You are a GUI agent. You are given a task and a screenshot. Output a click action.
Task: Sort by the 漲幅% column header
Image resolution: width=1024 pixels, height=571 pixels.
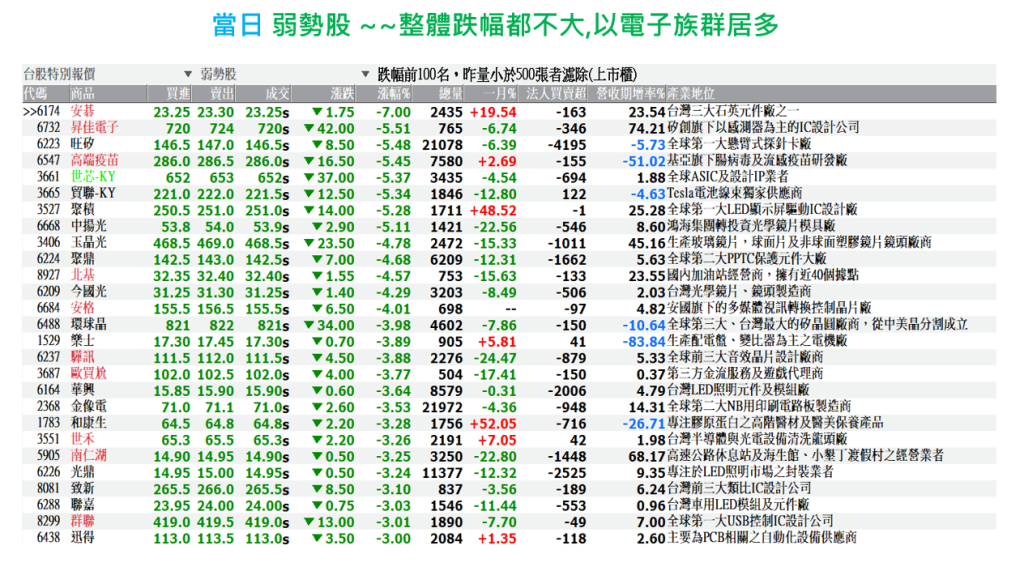click(394, 93)
